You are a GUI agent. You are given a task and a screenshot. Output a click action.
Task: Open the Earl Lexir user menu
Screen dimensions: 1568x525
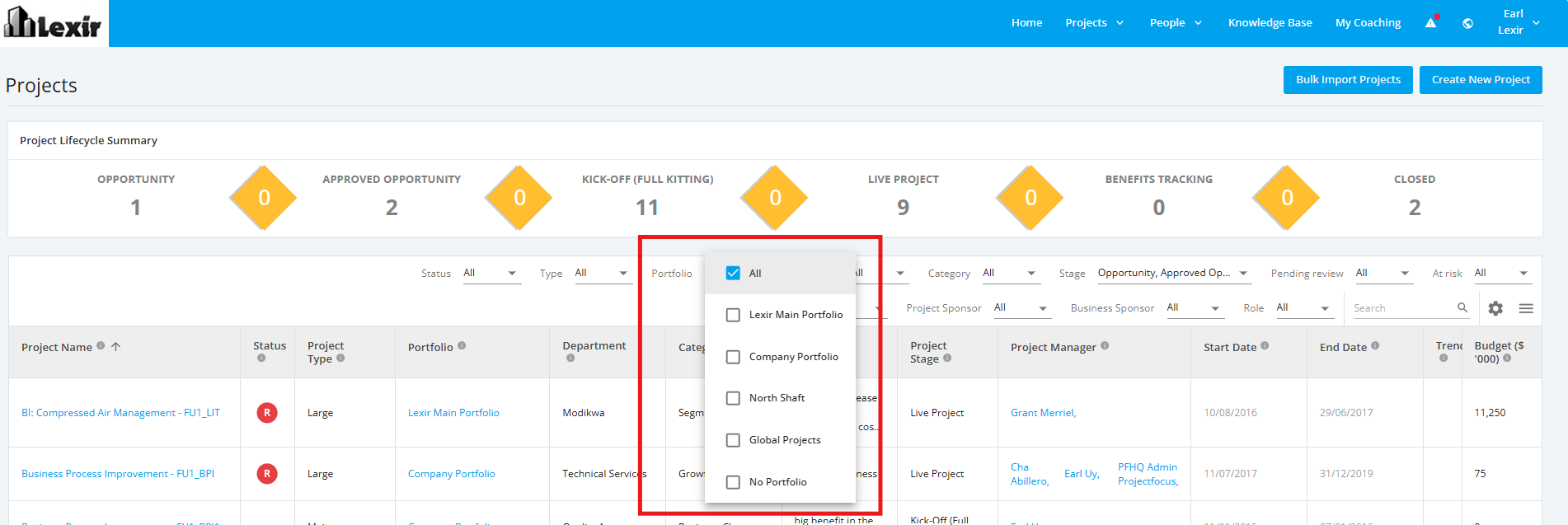click(x=1519, y=22)
